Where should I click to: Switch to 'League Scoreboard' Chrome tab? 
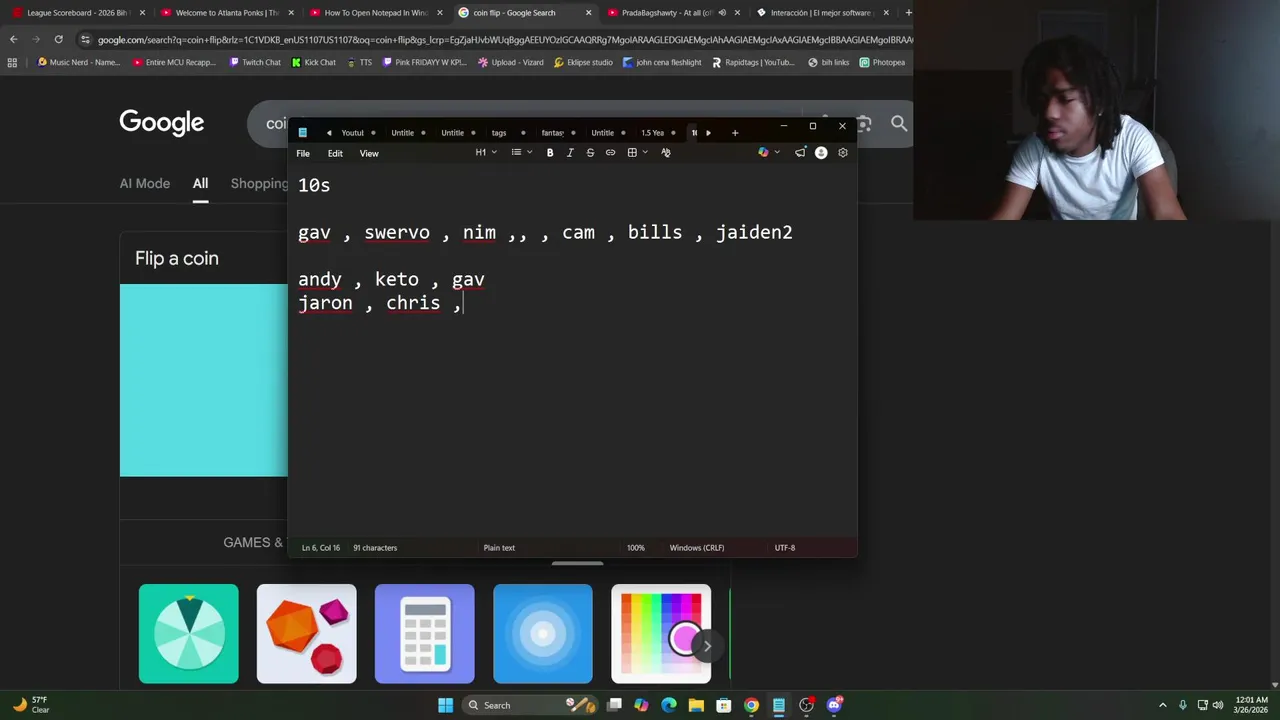click(x=77, y=13)
